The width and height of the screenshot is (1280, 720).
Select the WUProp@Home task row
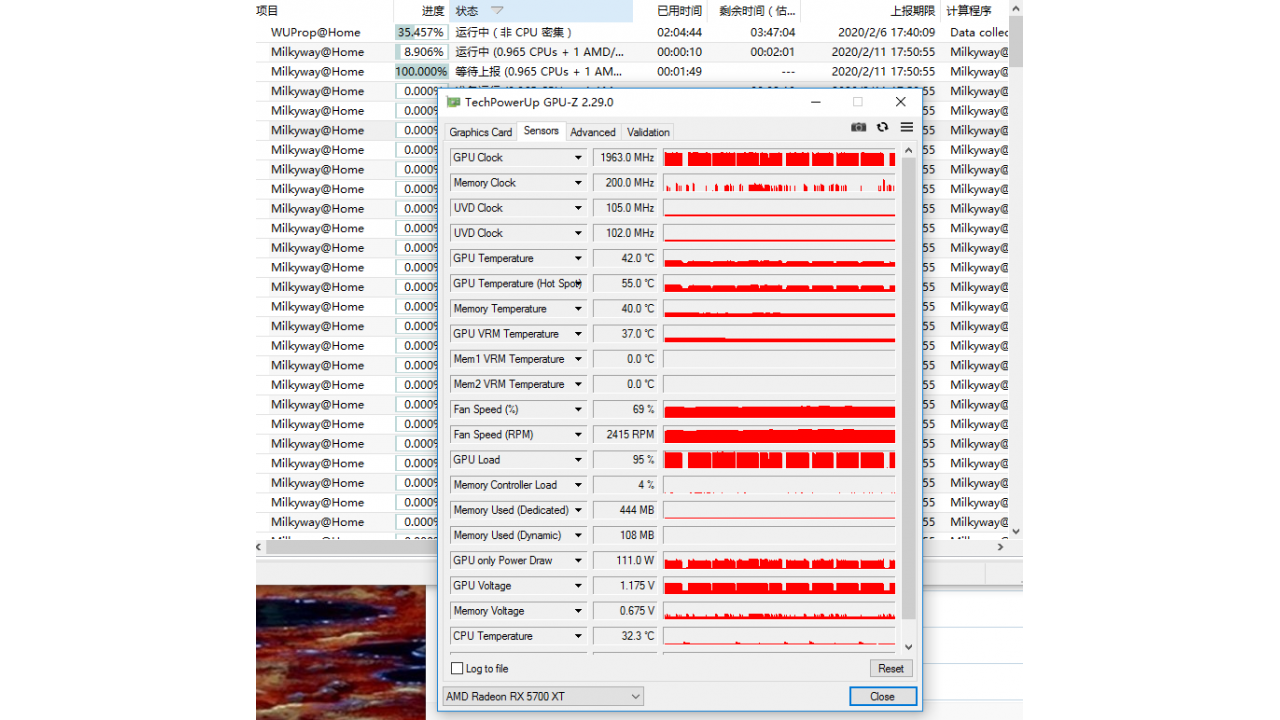pyautogui.click(x=633, y=32)
